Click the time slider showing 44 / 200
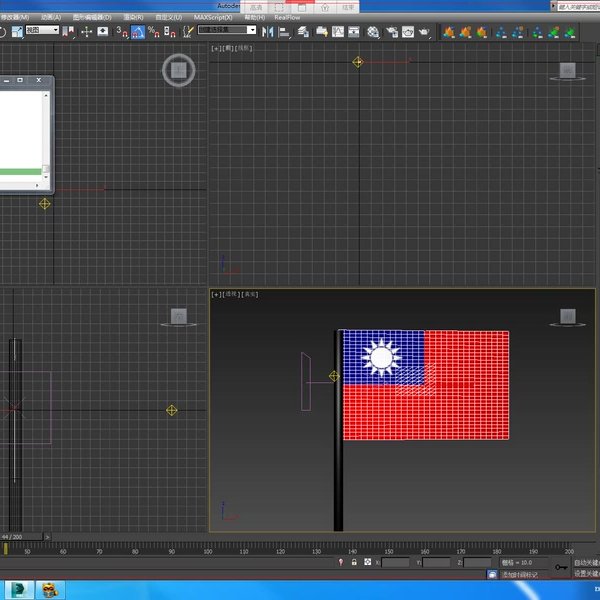This screenshot has width=600, height=600. (x=21, y=536)
